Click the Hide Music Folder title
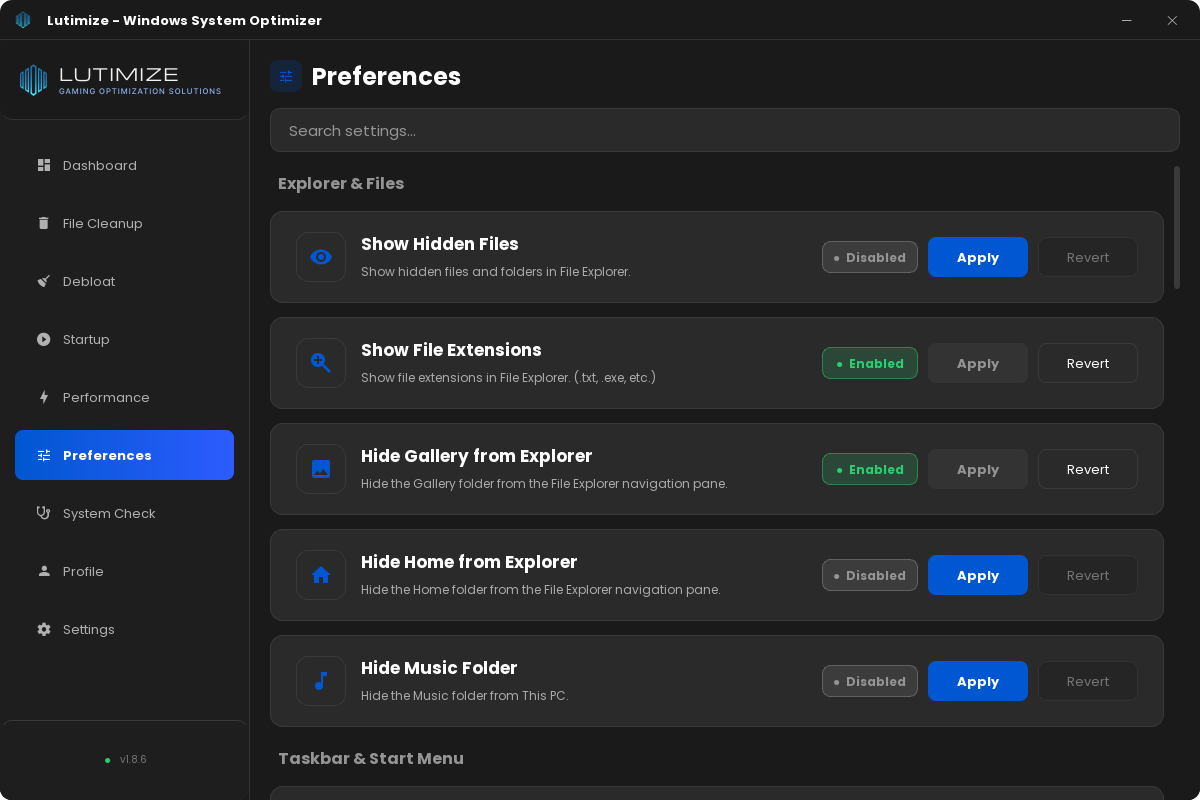This screenshot has width=1200, height=800. pyautogui.click(x=439, y=668)
